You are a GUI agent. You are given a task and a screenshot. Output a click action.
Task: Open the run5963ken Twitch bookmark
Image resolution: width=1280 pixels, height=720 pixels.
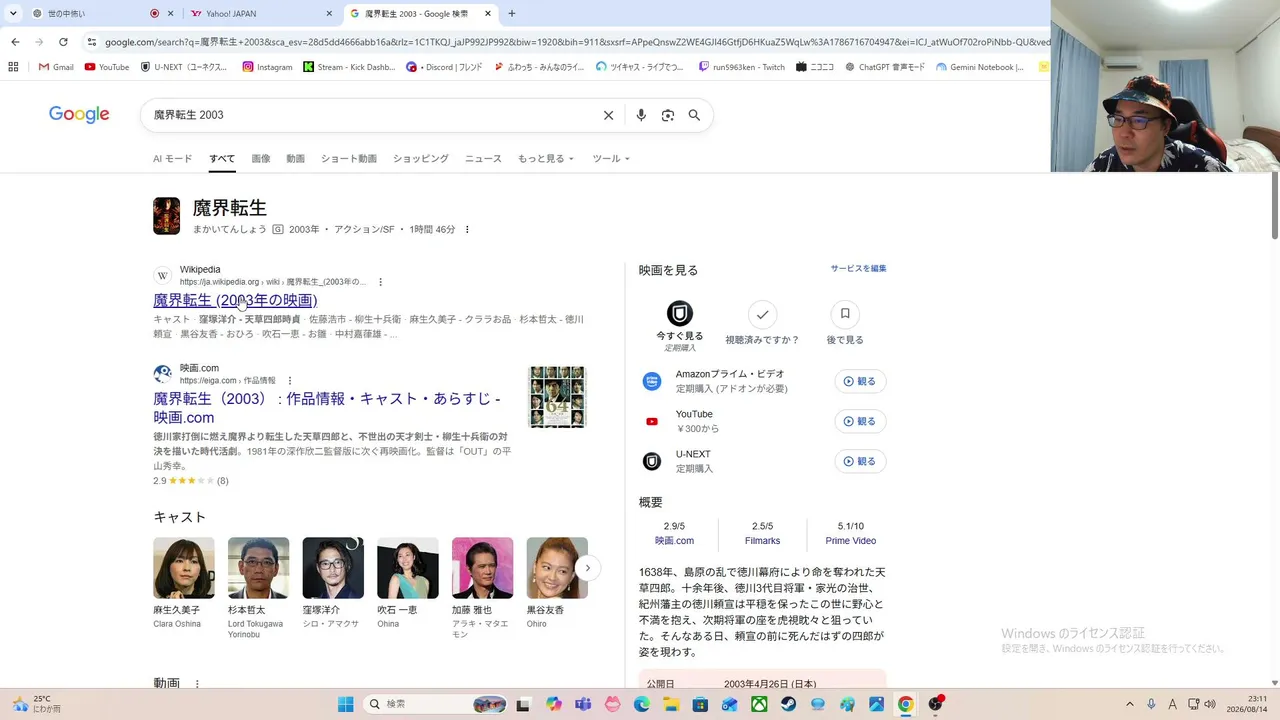741,67
